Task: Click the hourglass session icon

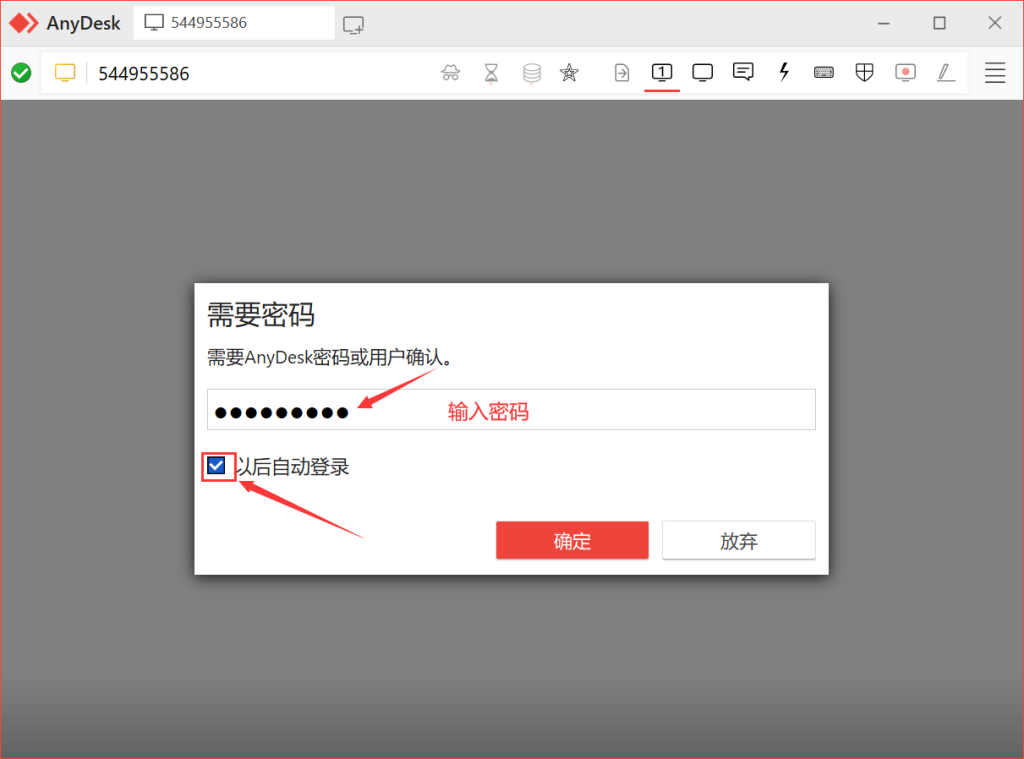Action: click(491, 73)
